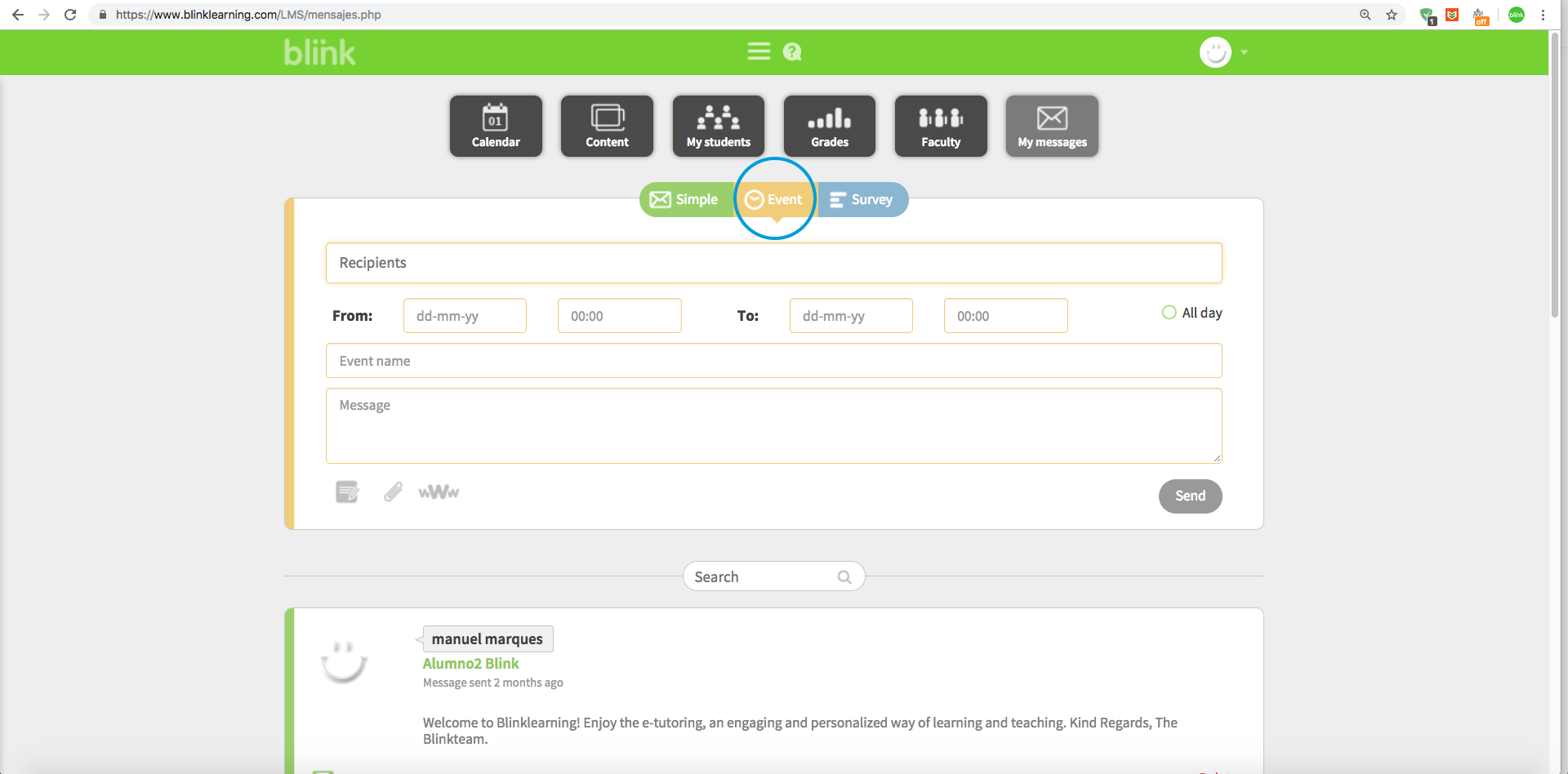Image resolution: width=1568 pixels, height=774 pixels.
Task: Open the Faculty section
Action: 941,126
